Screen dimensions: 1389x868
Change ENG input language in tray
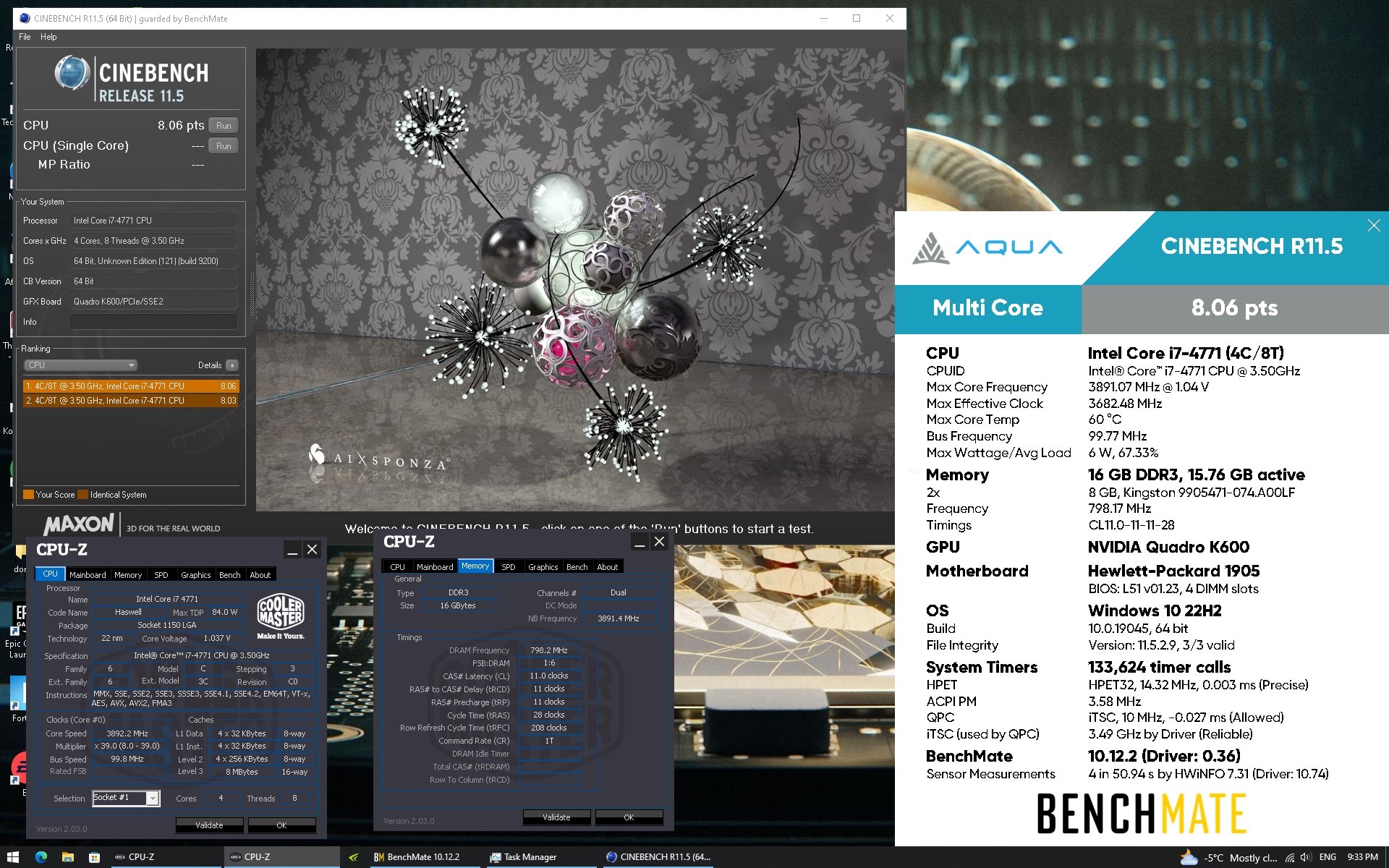coord(1328,857)
